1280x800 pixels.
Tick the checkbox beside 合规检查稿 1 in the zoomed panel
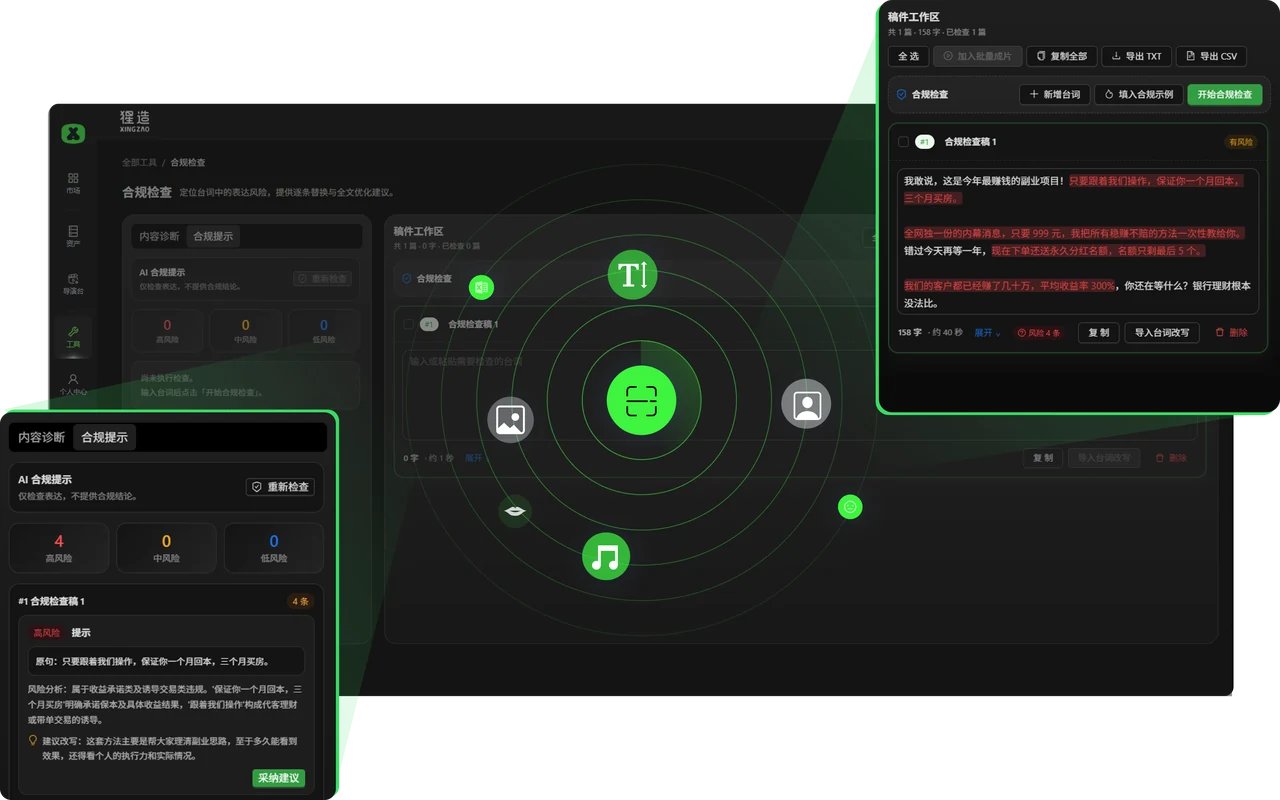(x=904, y=142)
